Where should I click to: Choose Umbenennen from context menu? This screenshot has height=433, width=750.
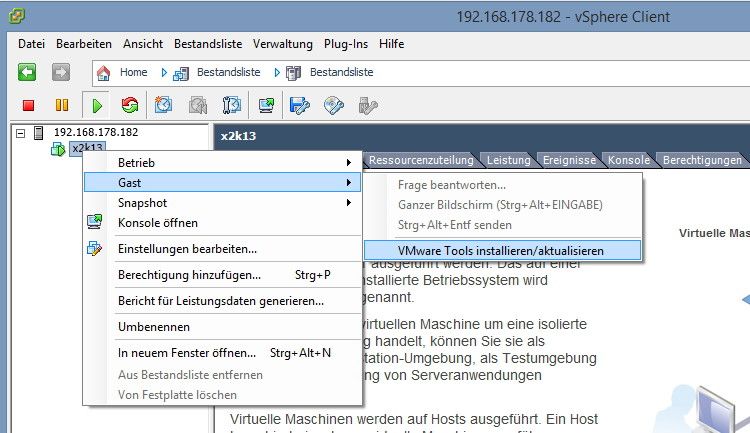222,327
